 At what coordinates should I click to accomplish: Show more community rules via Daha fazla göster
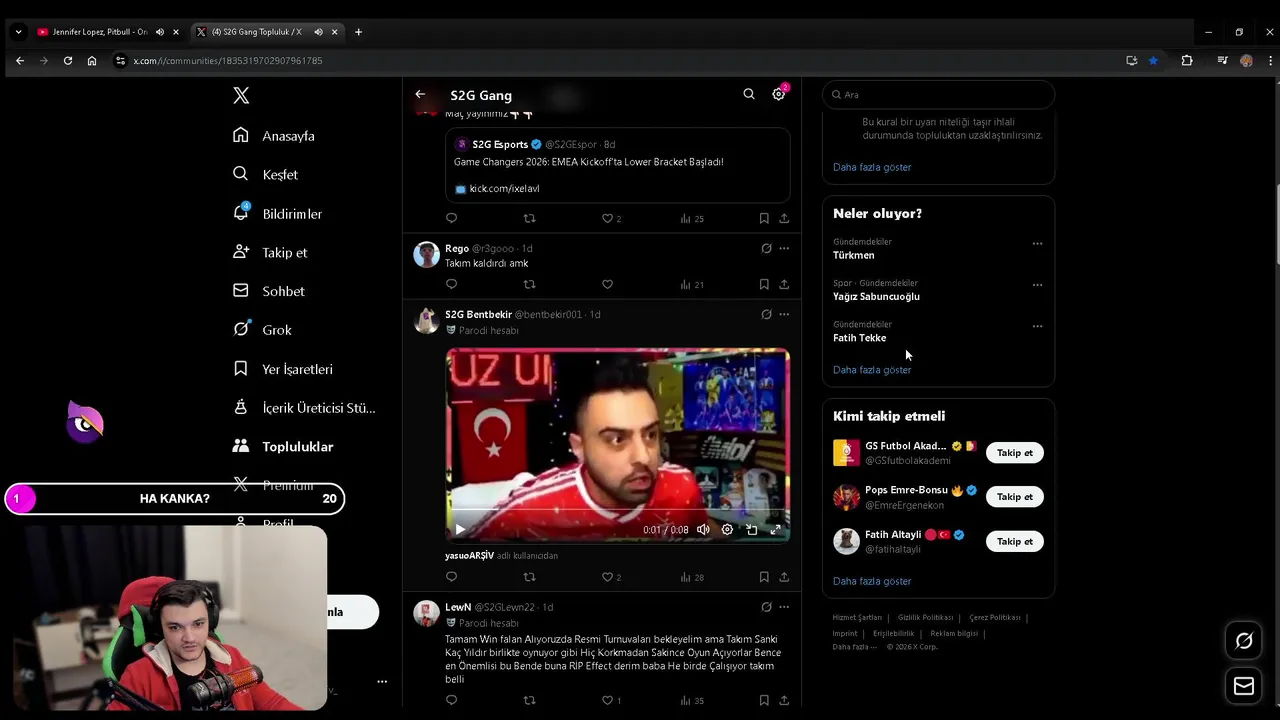tap(872, 167)
